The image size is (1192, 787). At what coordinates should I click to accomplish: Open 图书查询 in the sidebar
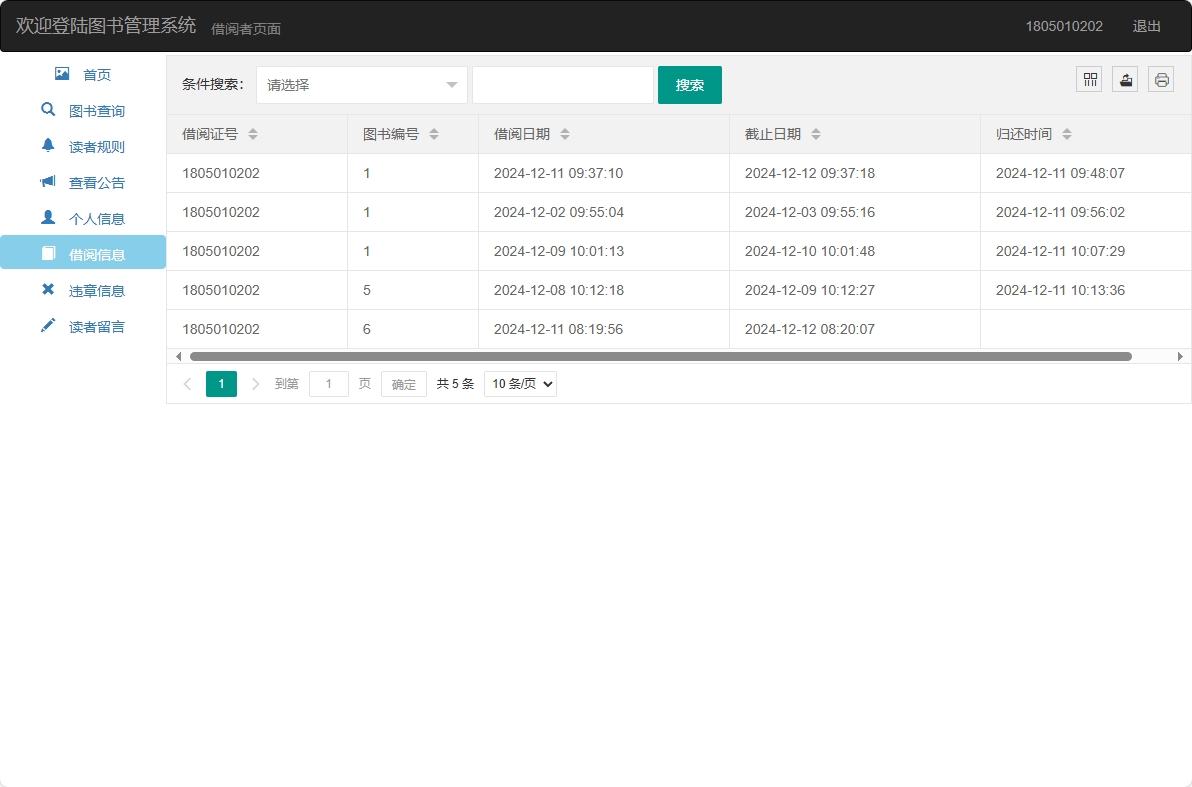(x=96, y=111)
